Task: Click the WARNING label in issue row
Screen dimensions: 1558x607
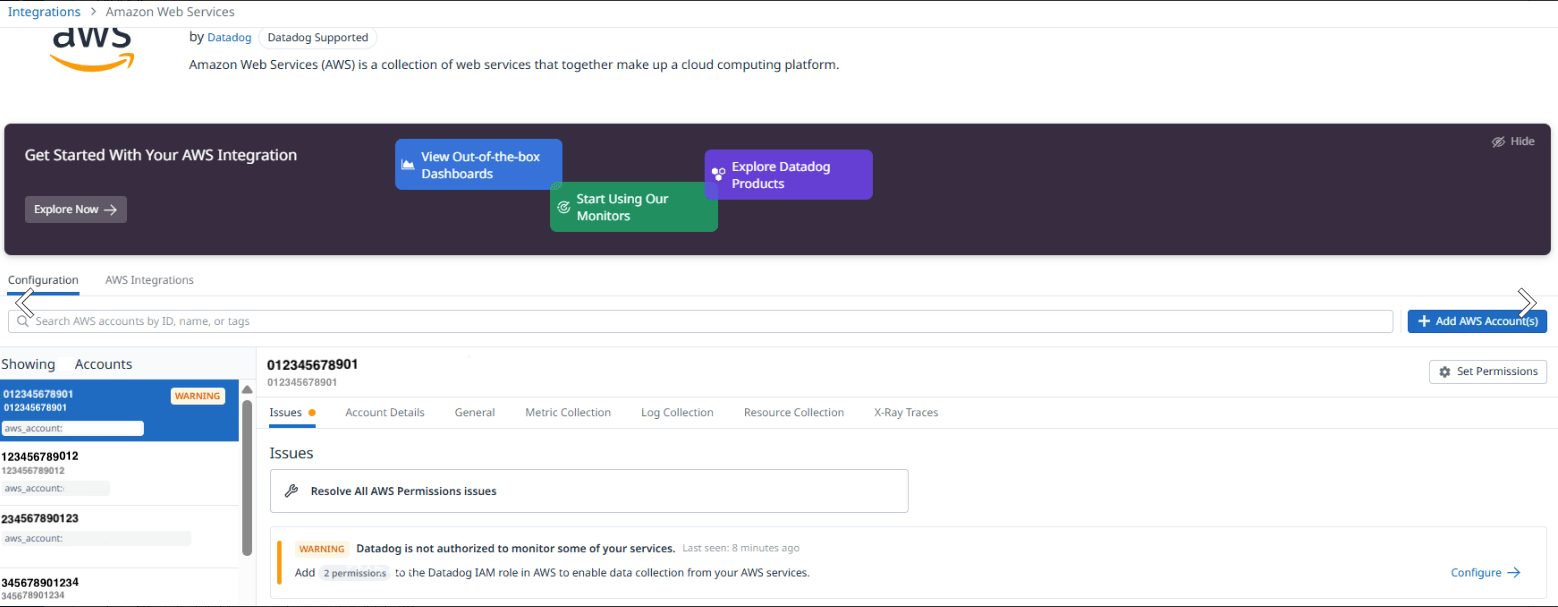Action: (322, 549)
